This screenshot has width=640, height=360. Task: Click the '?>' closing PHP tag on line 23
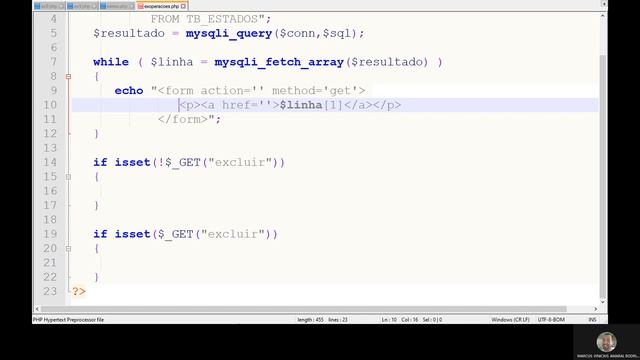79,291
